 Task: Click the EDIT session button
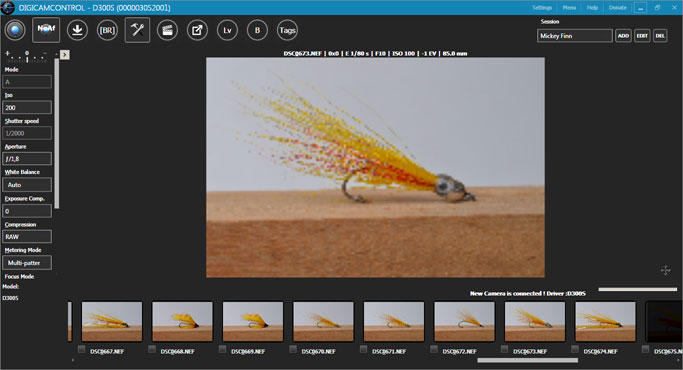point(642,36)
